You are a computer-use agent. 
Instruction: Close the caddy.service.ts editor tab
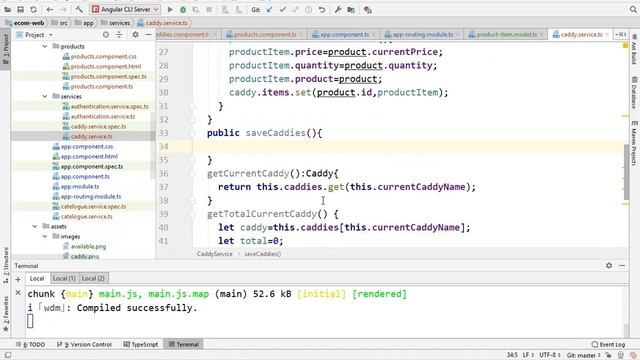coord(607,35)
